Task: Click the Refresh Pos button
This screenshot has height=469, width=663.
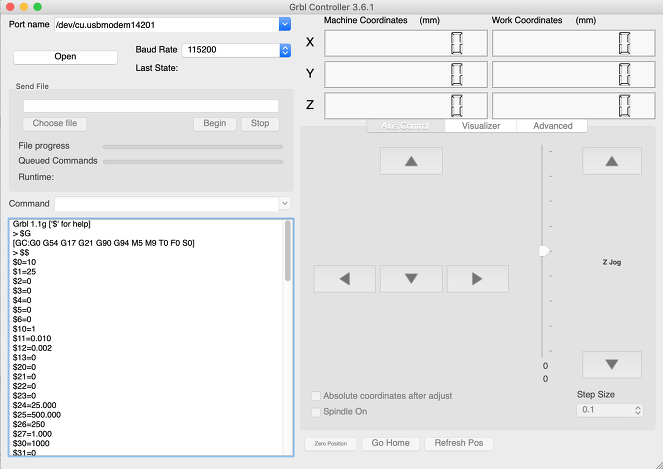Action: (459, 443)
